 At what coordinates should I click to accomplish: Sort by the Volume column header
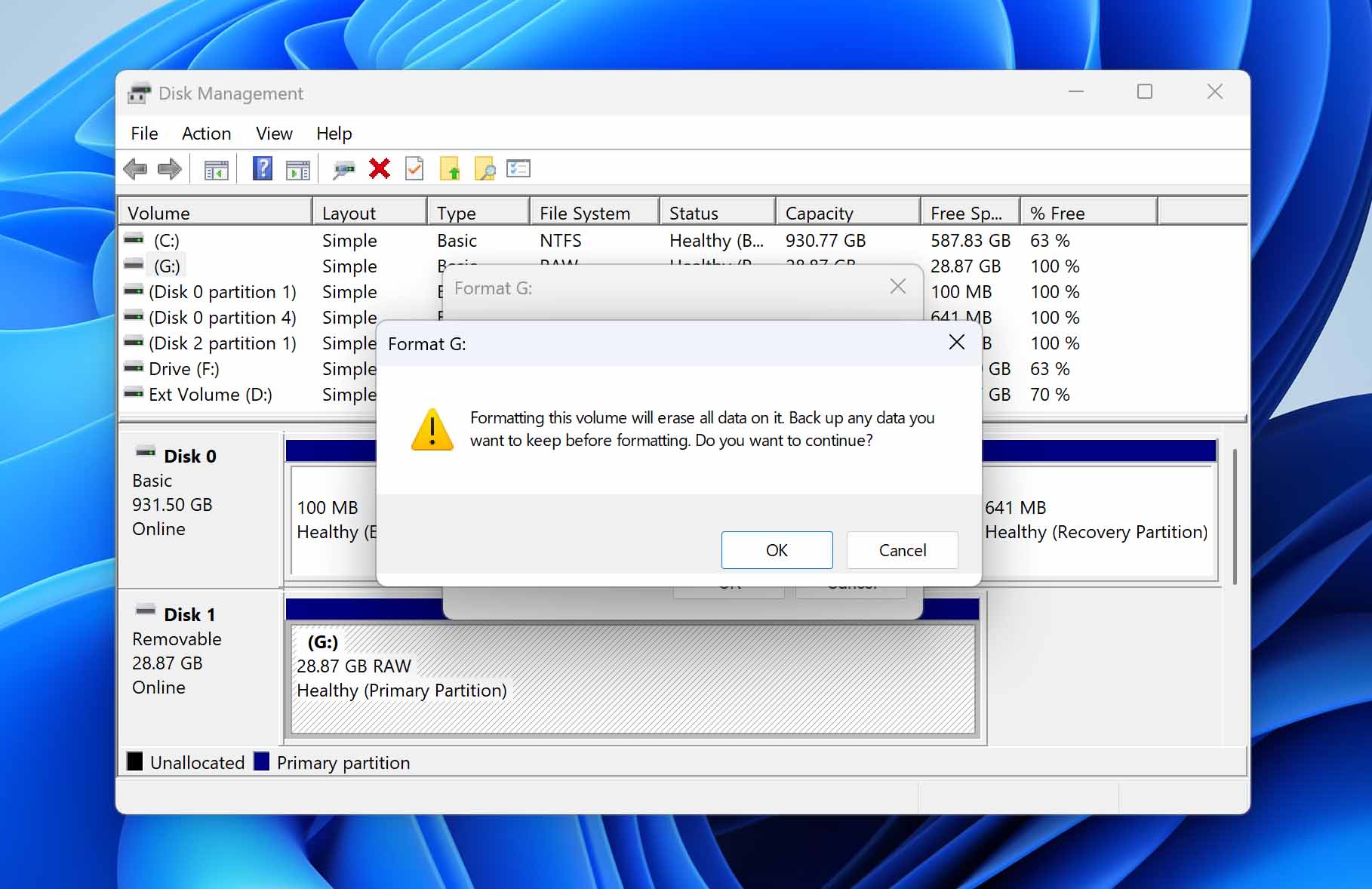[216, 213]
